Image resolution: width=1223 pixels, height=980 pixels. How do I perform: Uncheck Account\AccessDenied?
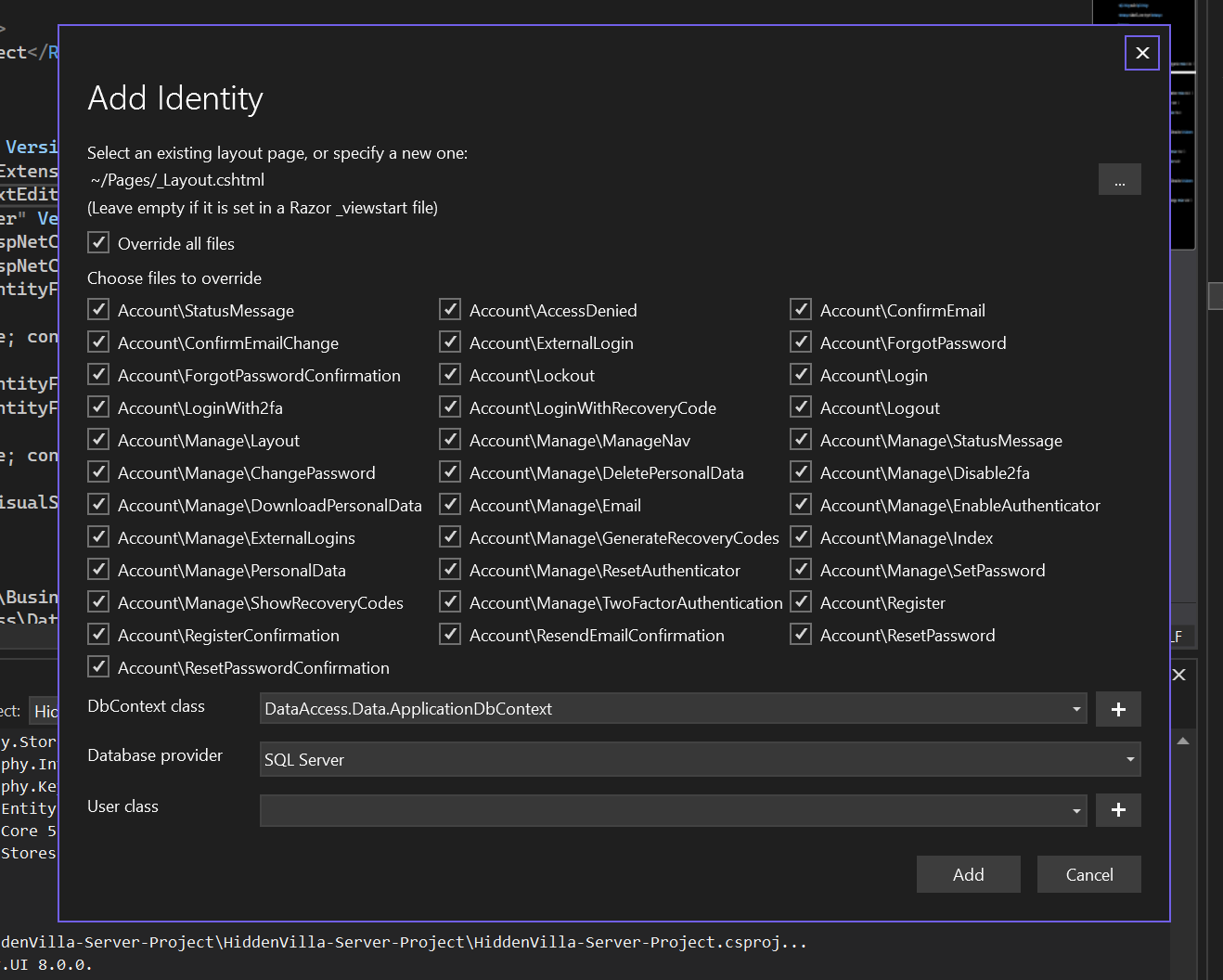[450, 310]
